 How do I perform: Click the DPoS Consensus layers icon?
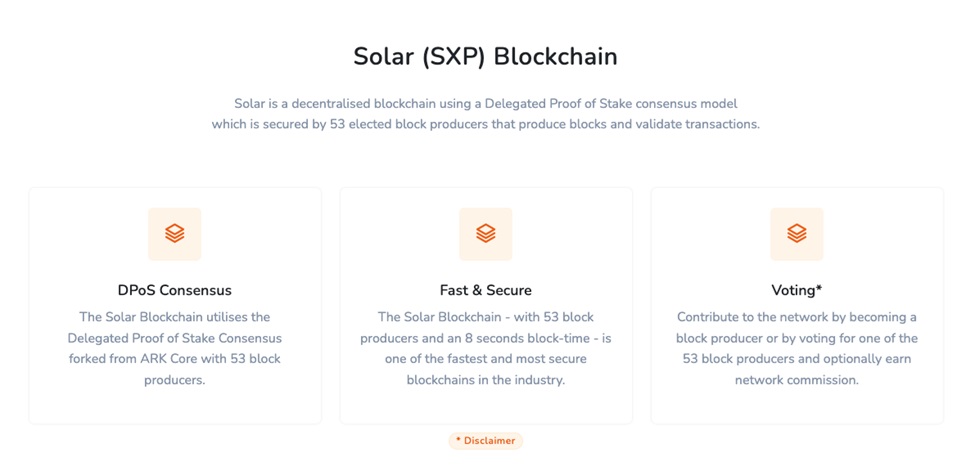point(175,234)
